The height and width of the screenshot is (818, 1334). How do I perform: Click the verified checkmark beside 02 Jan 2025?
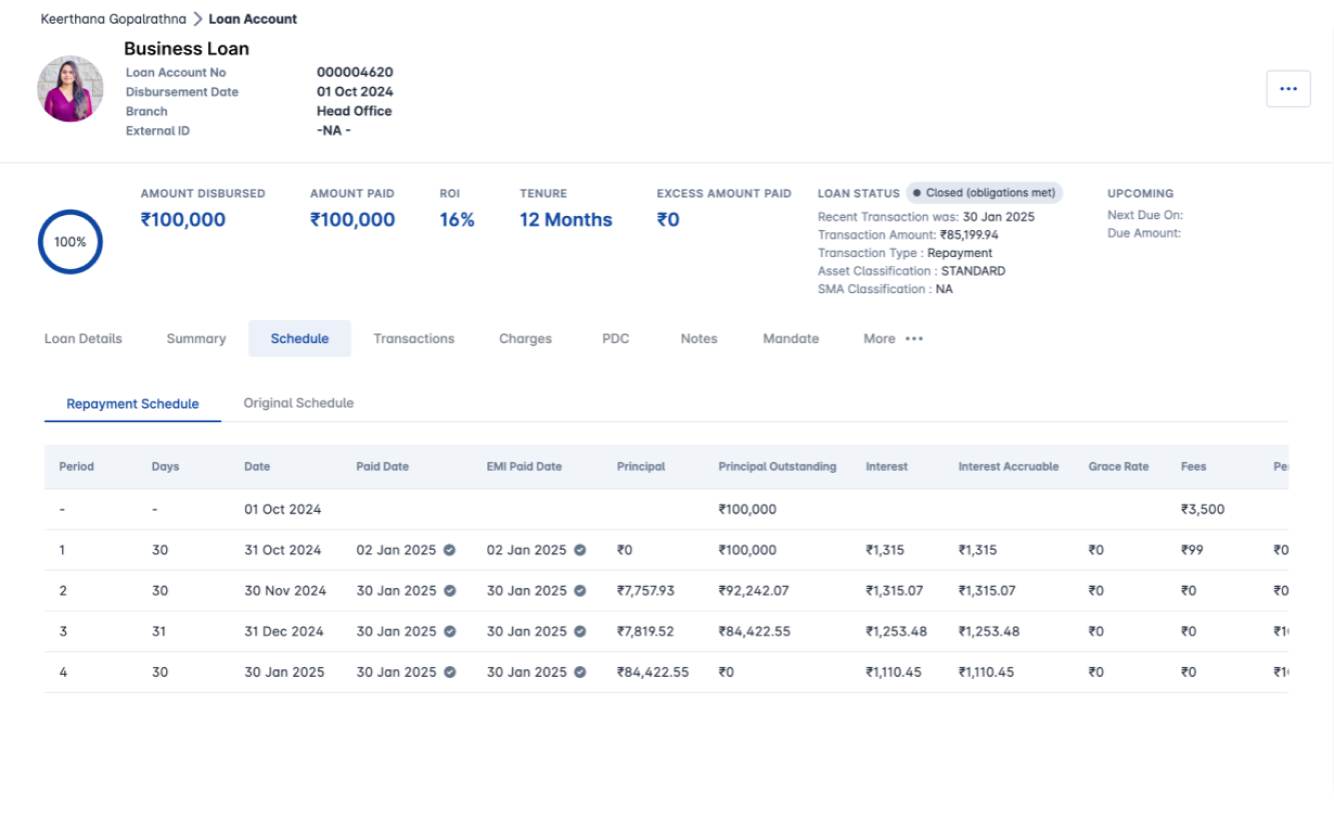448,549
